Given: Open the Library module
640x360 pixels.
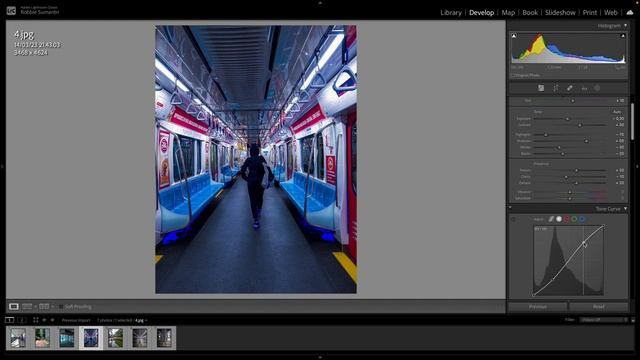Looking at the screenshot, I should coord(451,13).
